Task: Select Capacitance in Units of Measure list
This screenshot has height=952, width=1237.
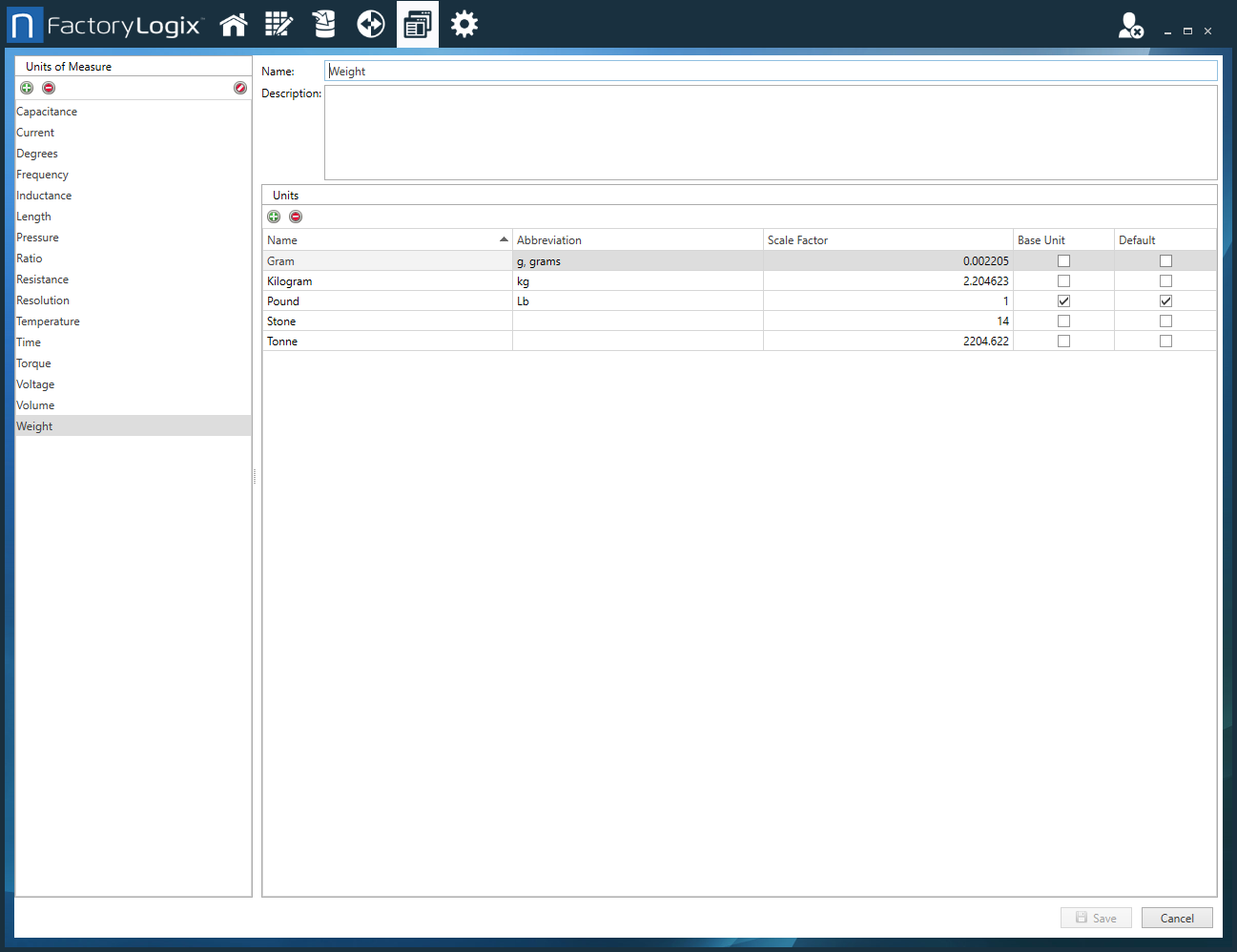Action: tap(47, 112)
